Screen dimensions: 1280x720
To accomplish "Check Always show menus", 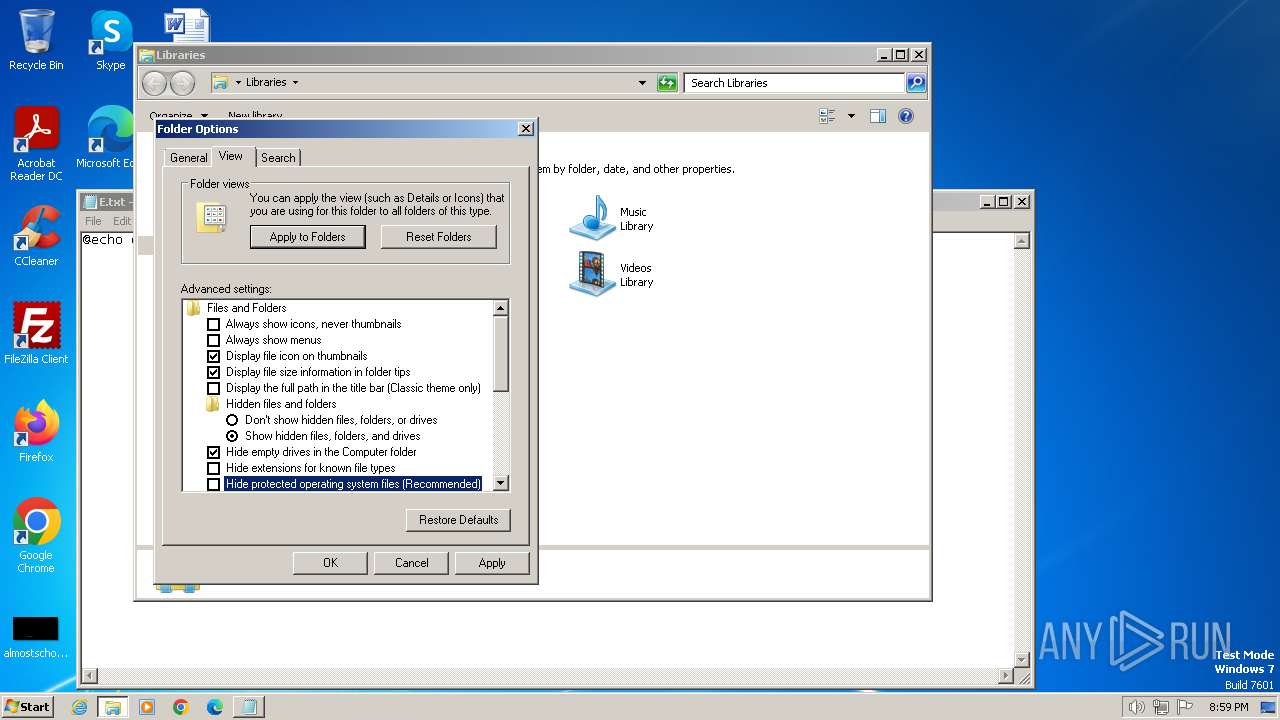I will click(213, 340).
